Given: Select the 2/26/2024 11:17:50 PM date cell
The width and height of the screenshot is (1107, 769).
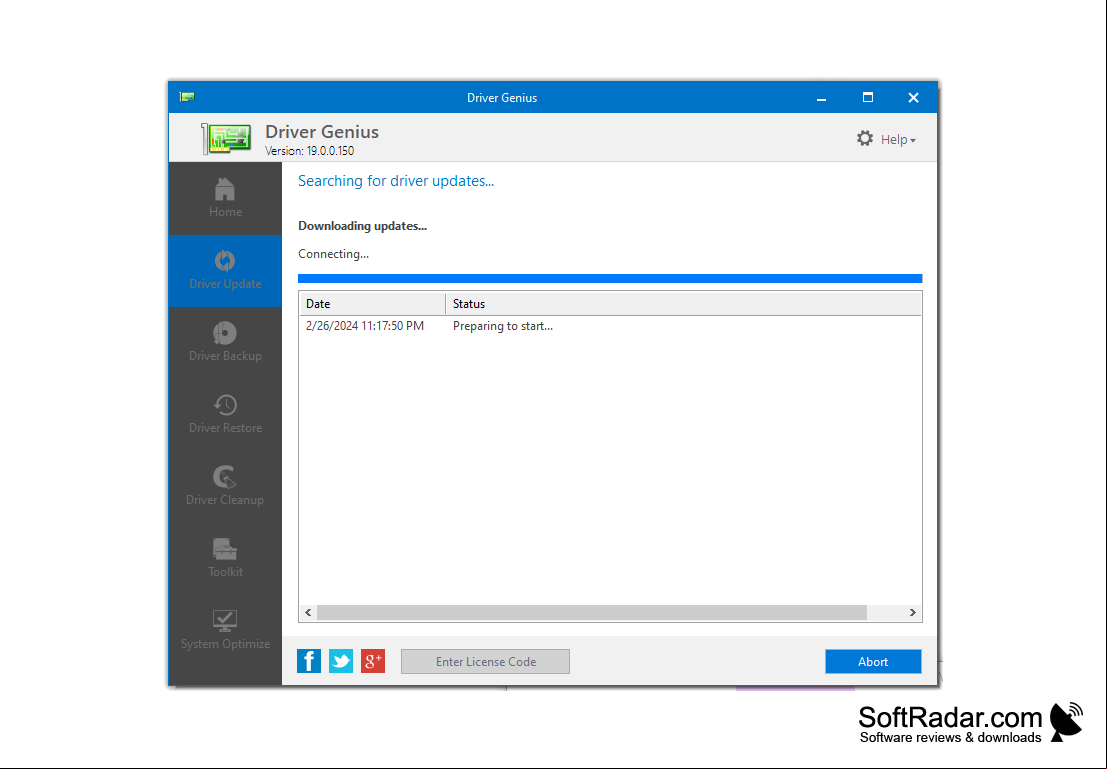Looking at the screenshot, I should point(365,326).
